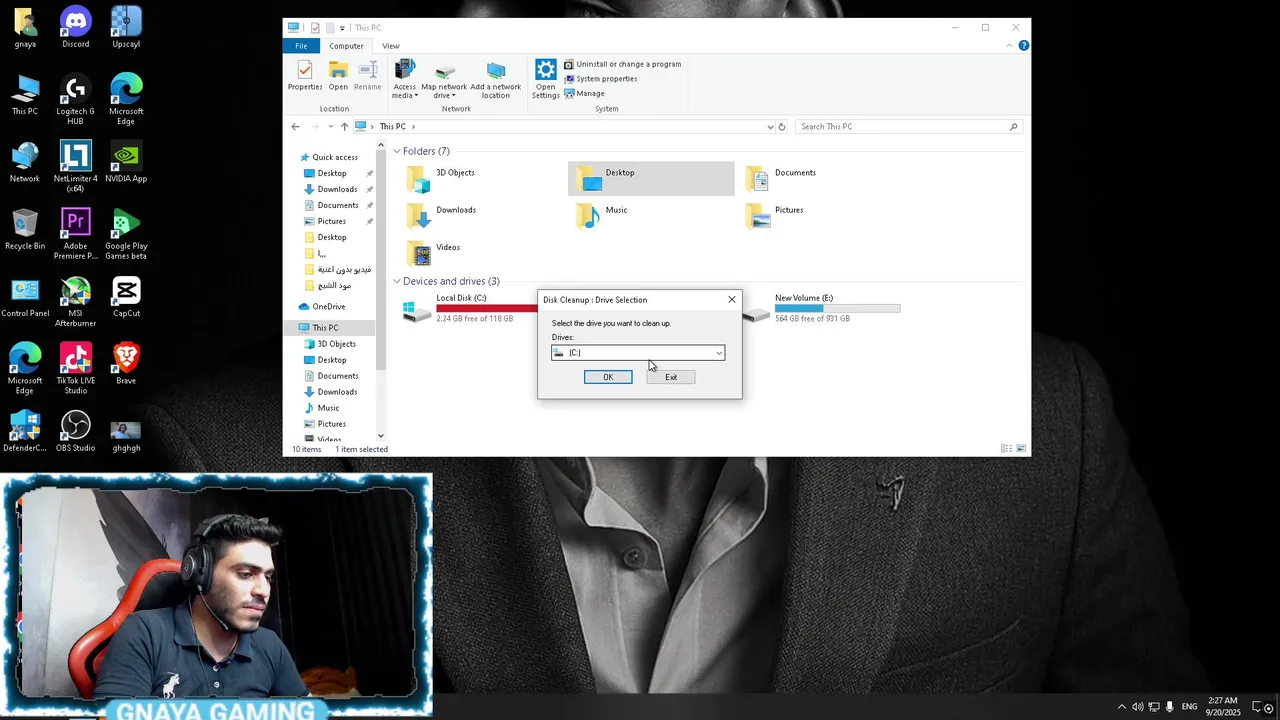Screen dimensions: 1280x720
Task: Select the Network desktop icon
Action: [x=25, y=161]
